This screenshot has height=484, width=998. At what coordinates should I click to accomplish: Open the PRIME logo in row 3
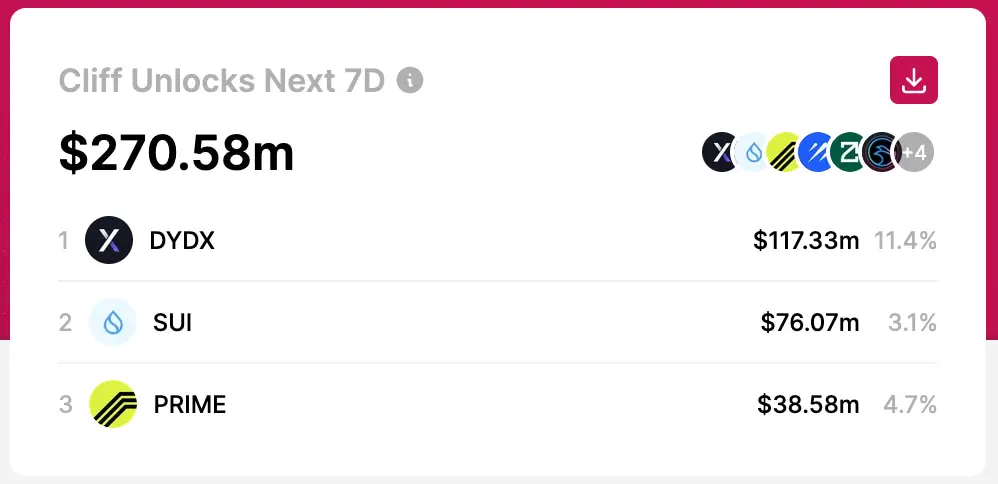click(113, 404)
